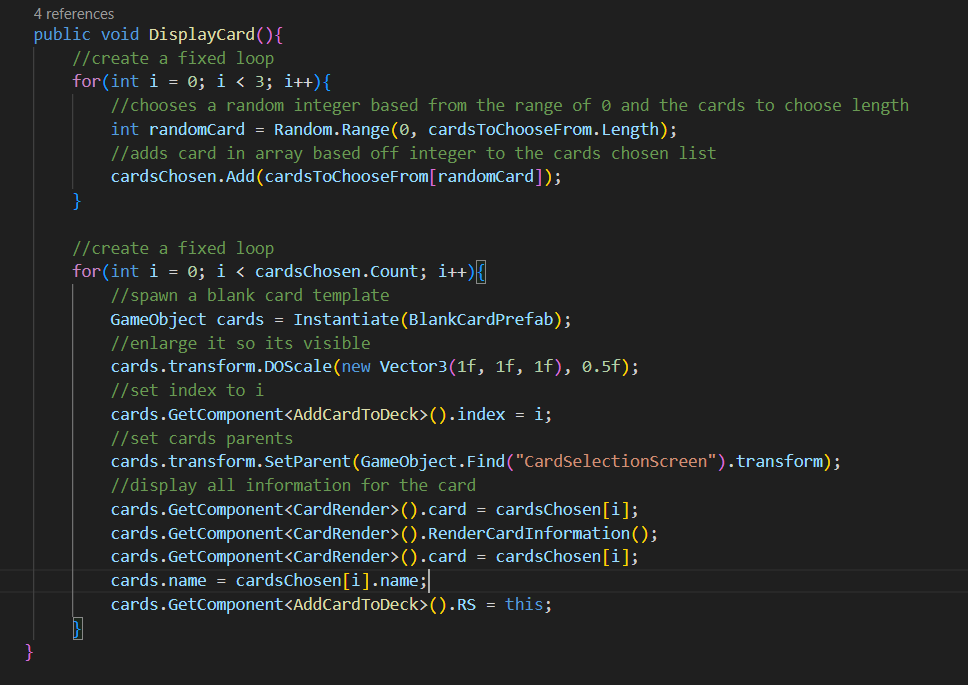Click 'cardsChosen.Count' in the second for loop

pyautogui.click(x=336, y=272)
